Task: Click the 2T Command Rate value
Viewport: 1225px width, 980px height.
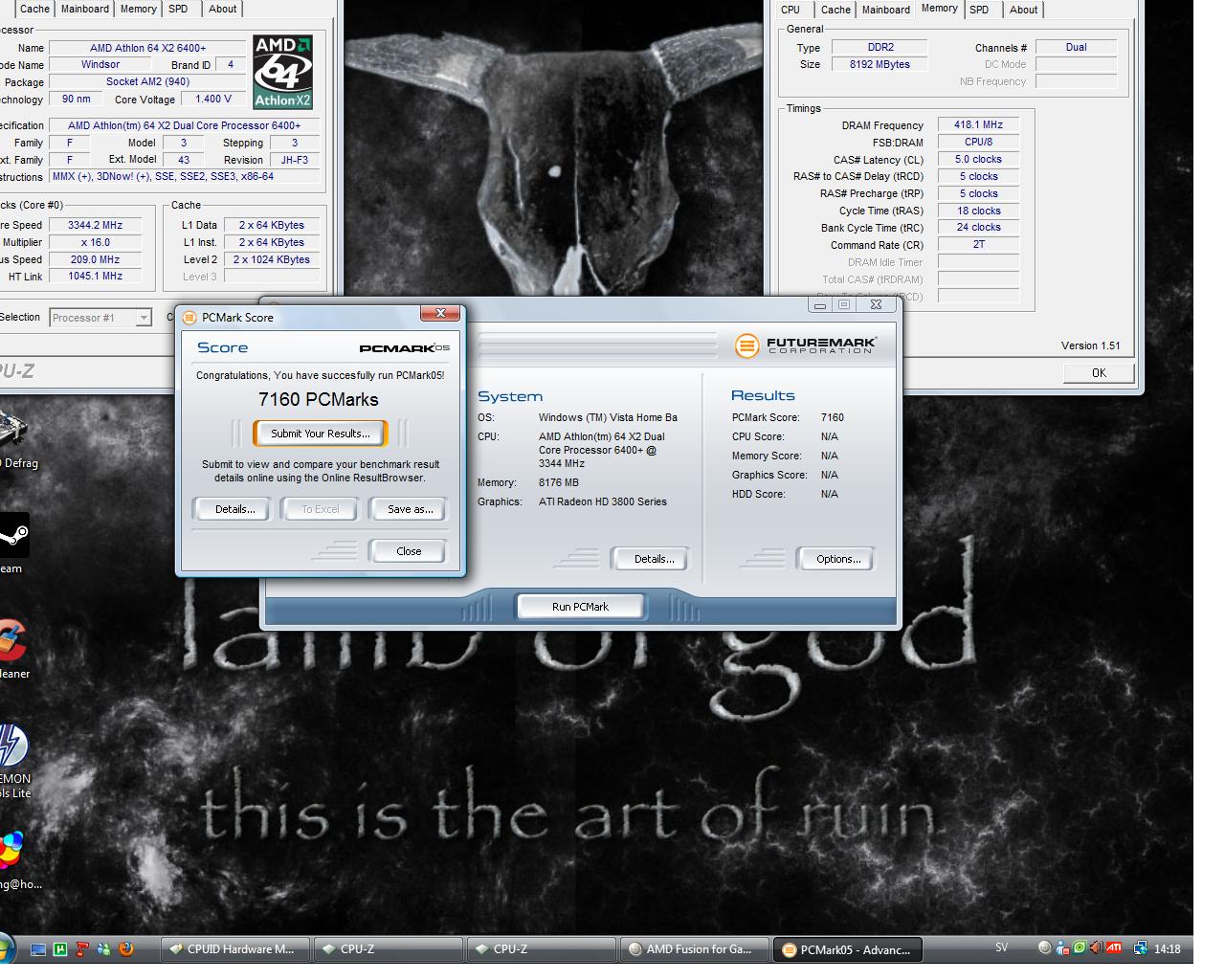Action: pos(978,245)
